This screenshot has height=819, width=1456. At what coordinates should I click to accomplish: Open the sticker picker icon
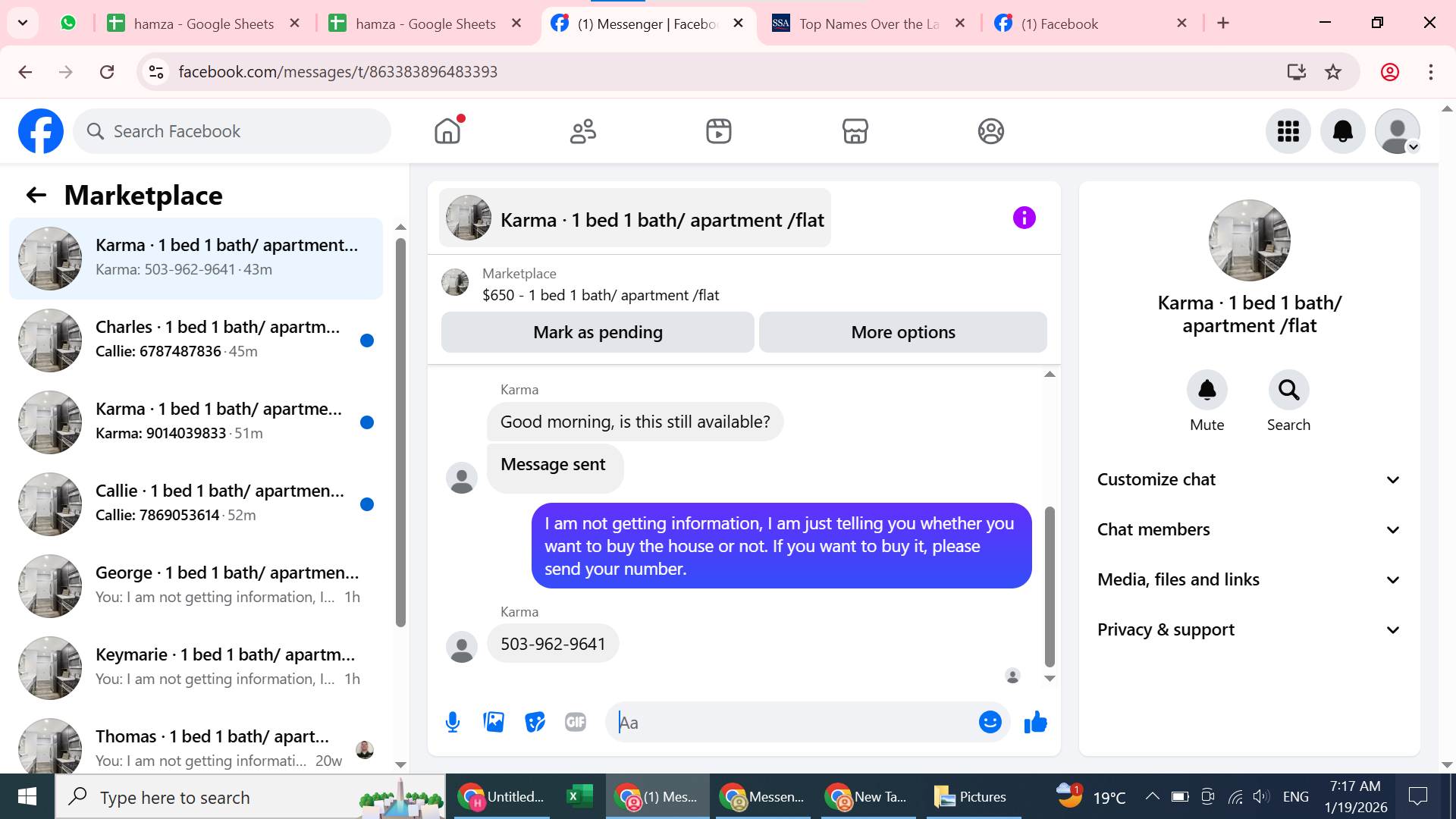pyautogui.click(x=535, y=722)
